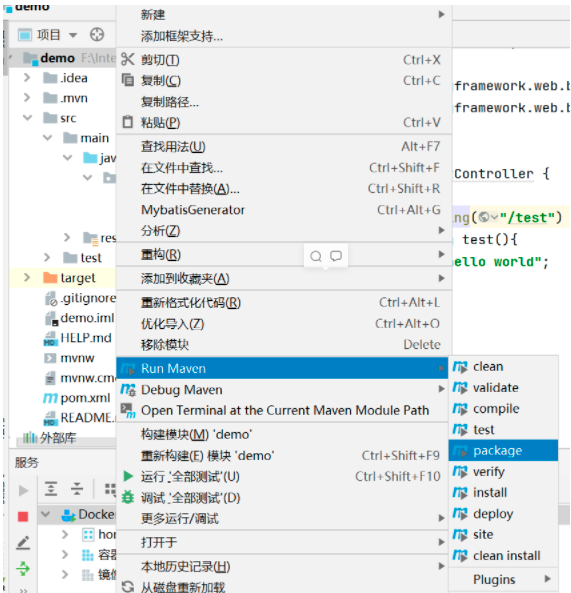
Task: Click the magnifier icon in floating popup
Action: tap(316, 256)
